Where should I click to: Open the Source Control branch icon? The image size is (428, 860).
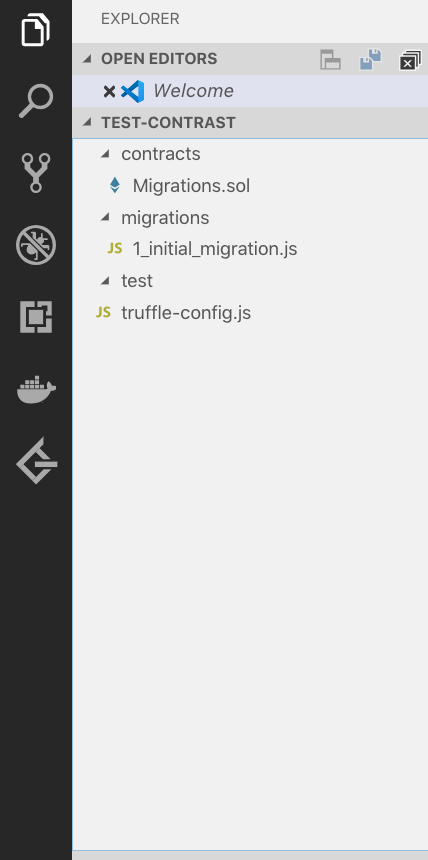(x=36, y=173)
